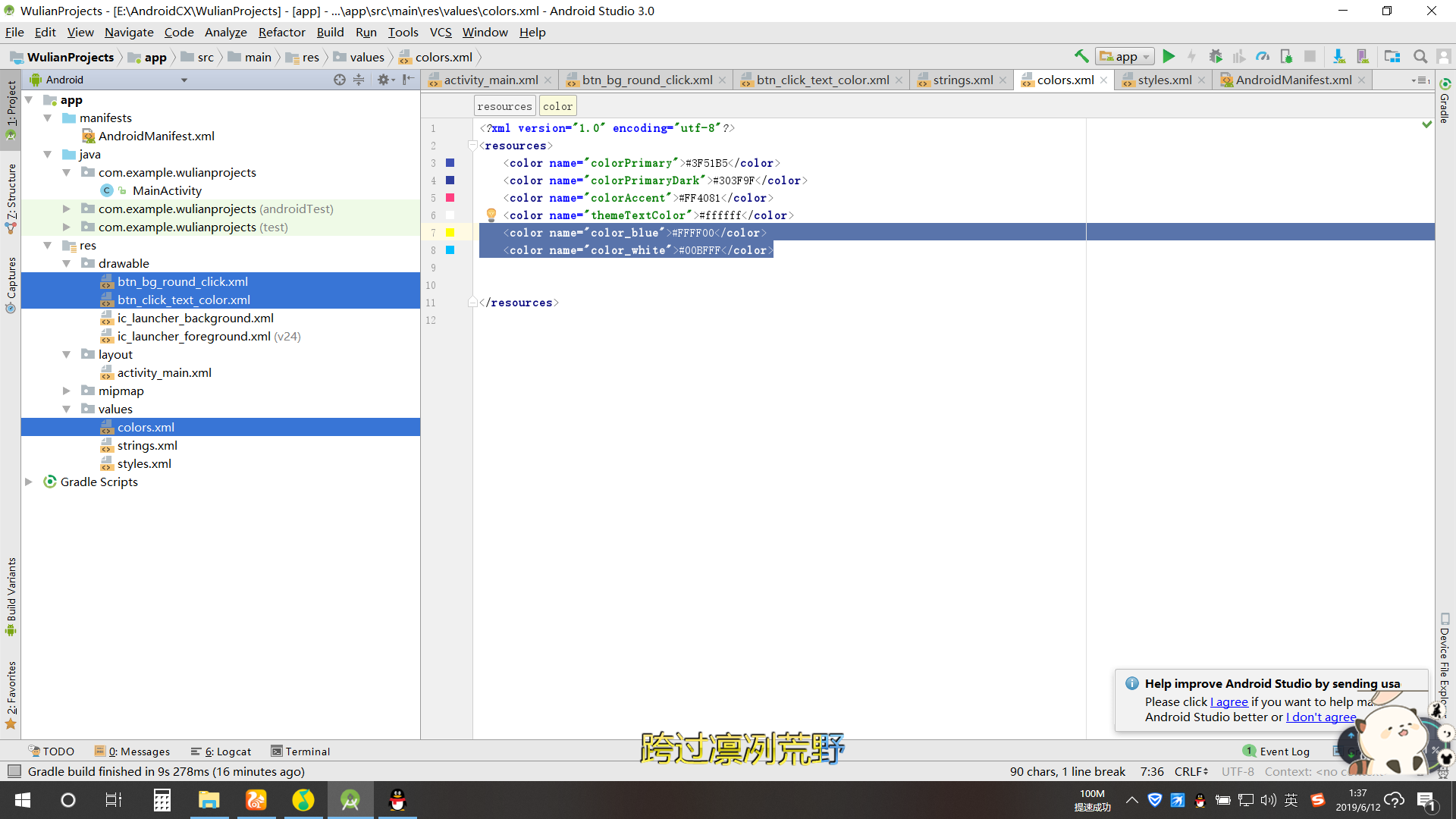Screen dimensions: 1456x819
Task: Click the I agree link in notification
Action: [1229, 701]
